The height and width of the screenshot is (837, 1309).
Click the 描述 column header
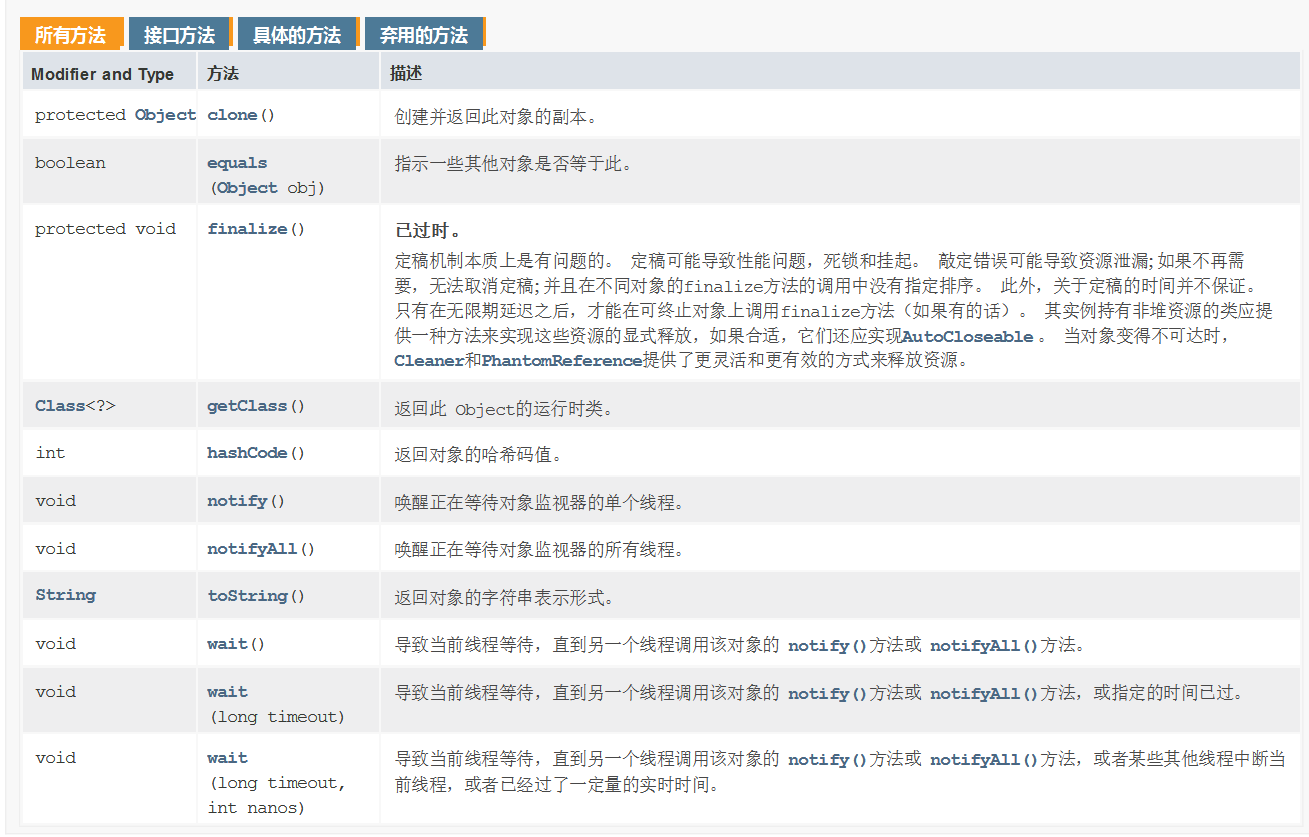(x=406, y=74)
